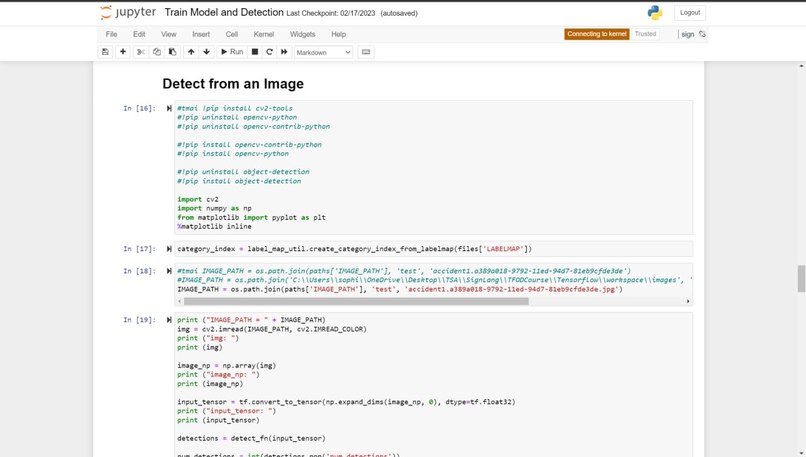Click the Logout button

click(x=690, y=12)
